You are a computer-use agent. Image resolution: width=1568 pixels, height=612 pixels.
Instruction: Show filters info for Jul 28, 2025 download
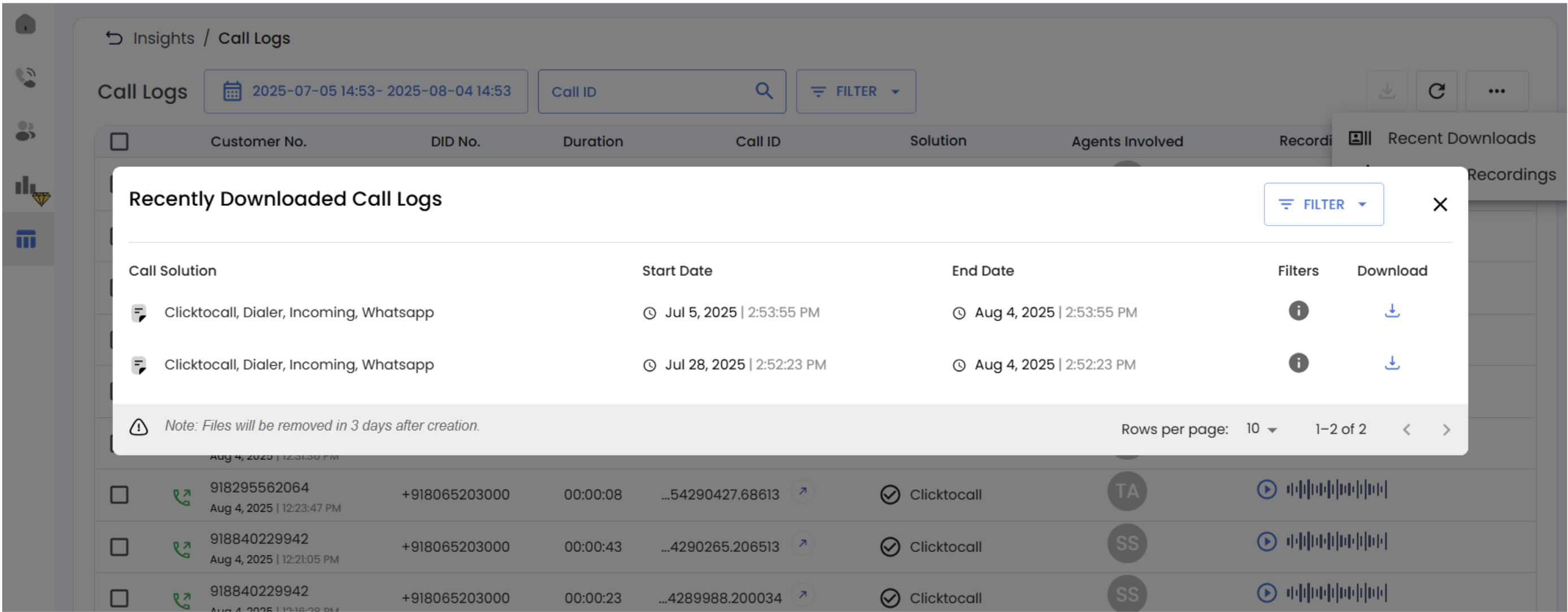(1298, 364)
